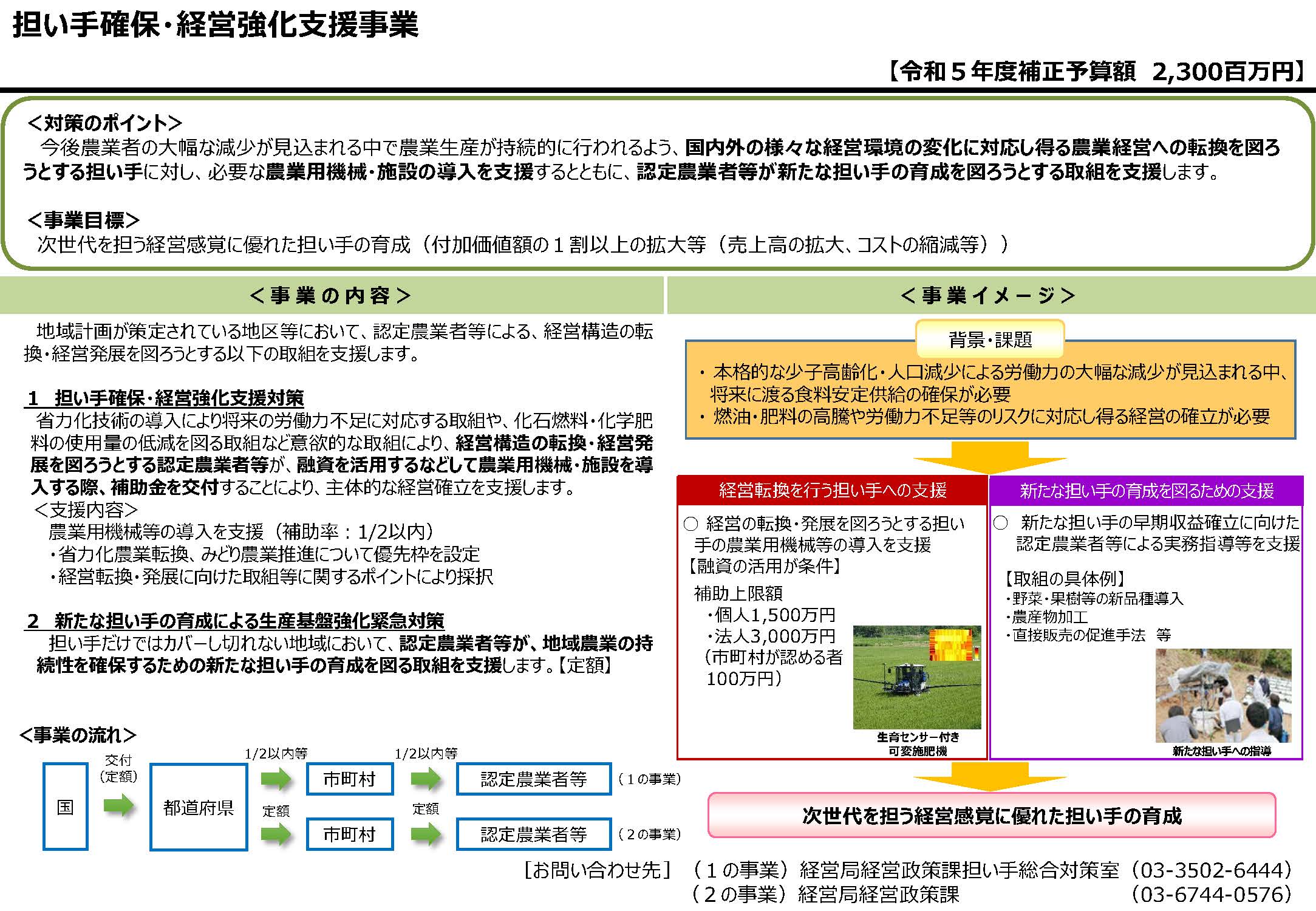Screen dimensions: 1316x911
Task: Click the 国 box in the flow diagram
Action: pos(65,807)
